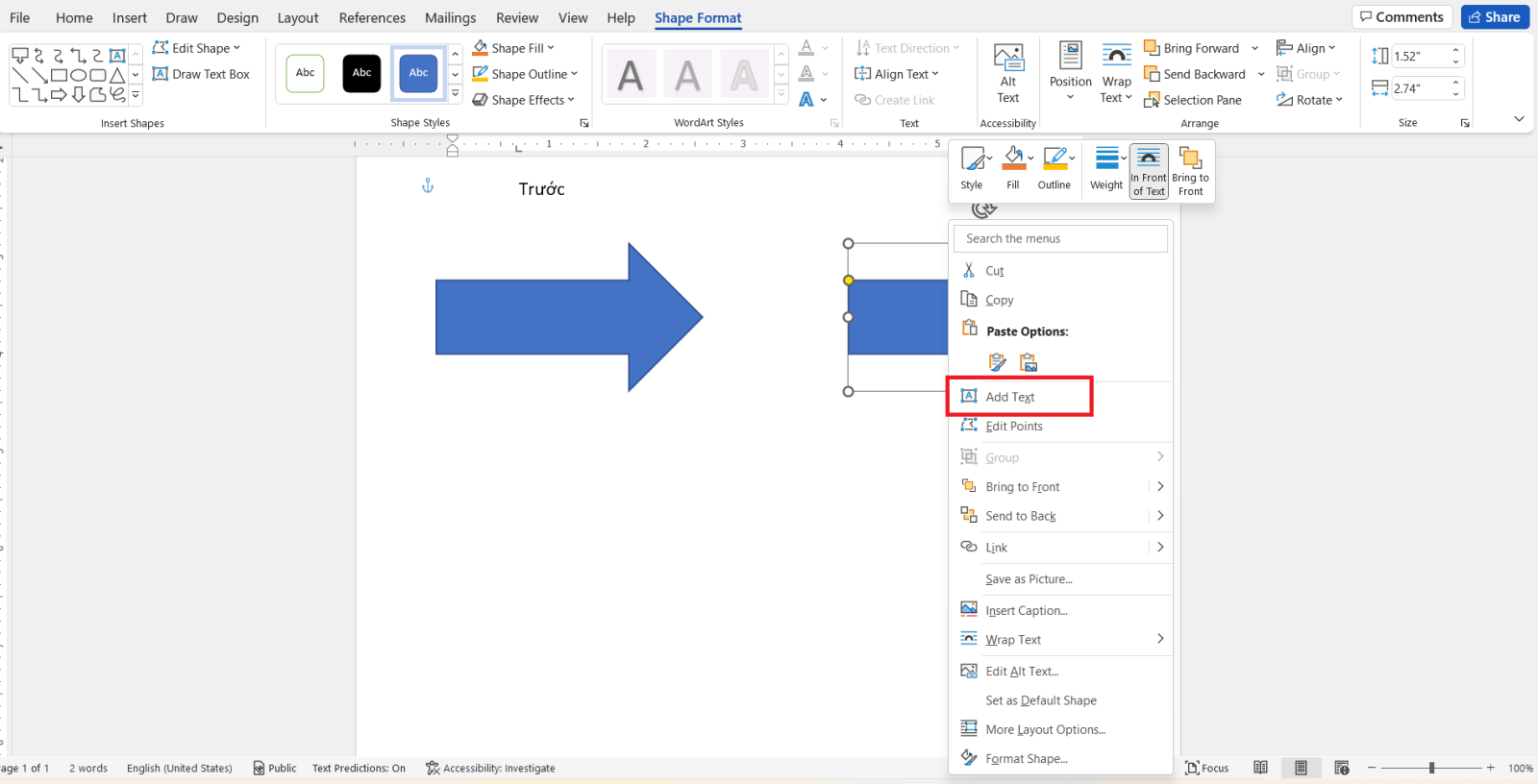Click the shape height value box
The height and width of the screenshot is (784, 1538).
tap(1421, 56)
